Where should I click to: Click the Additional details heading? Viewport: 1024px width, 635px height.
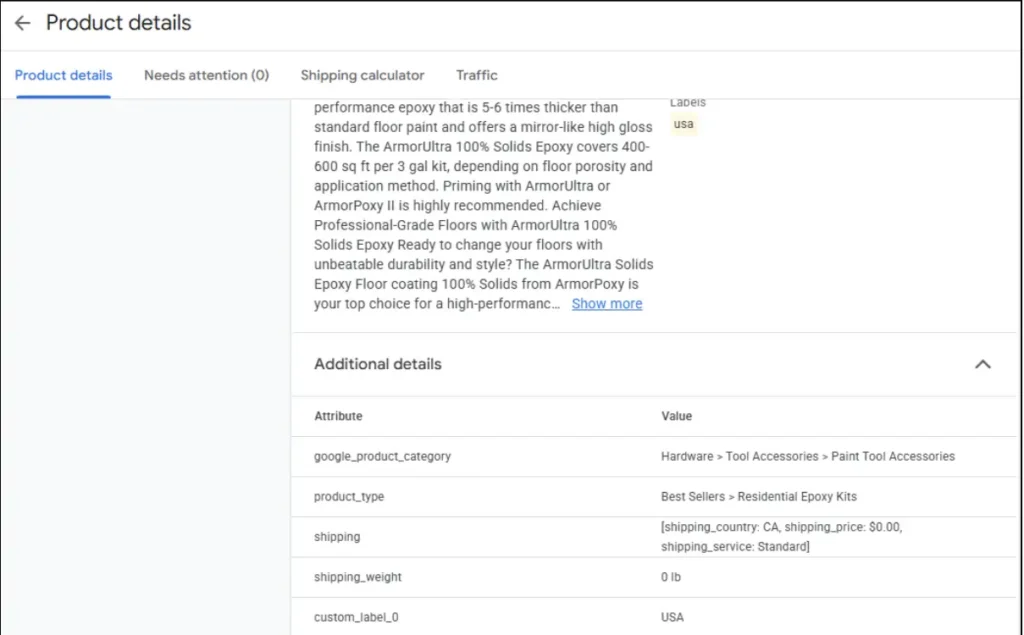pos(377,365)
